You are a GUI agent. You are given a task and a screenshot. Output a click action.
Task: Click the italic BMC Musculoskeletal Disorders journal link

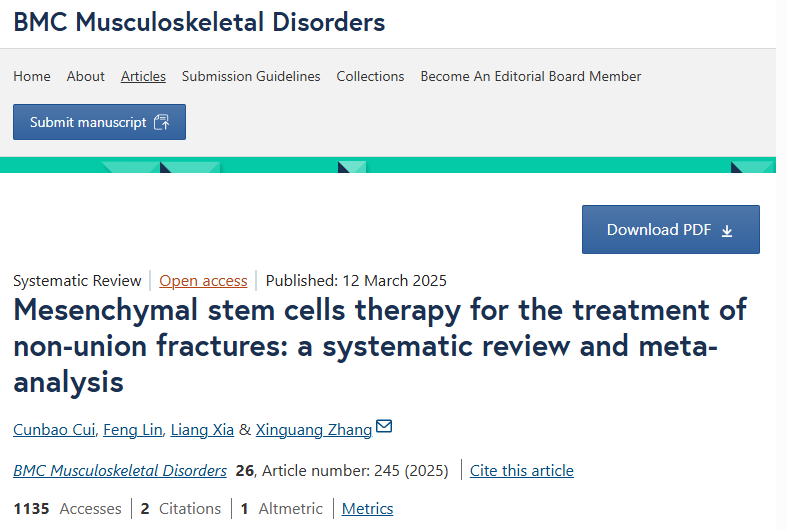120,470
